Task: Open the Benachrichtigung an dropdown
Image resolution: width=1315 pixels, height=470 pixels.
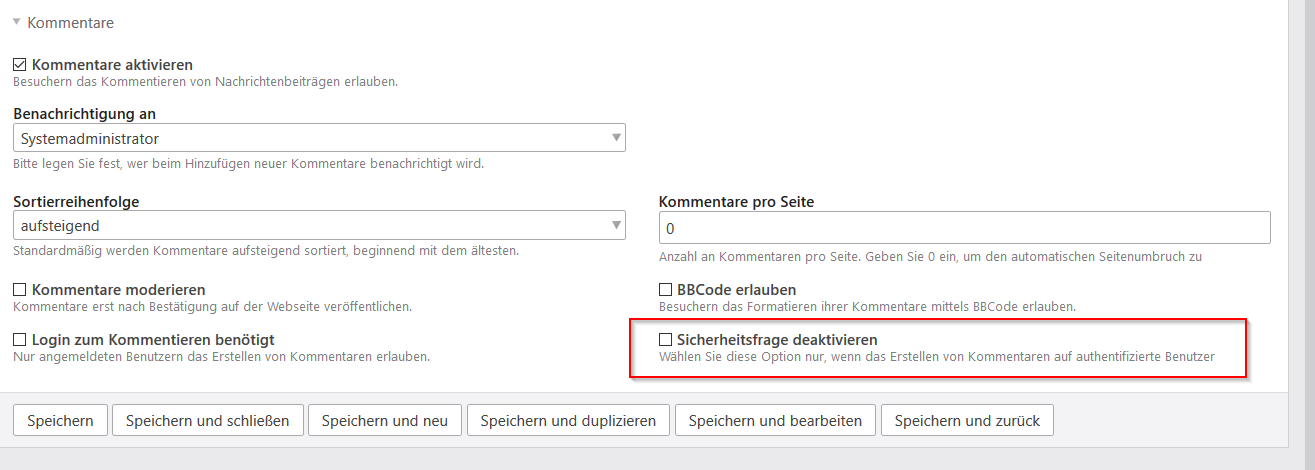Action: pyautogui.click(x=319, y=138)
